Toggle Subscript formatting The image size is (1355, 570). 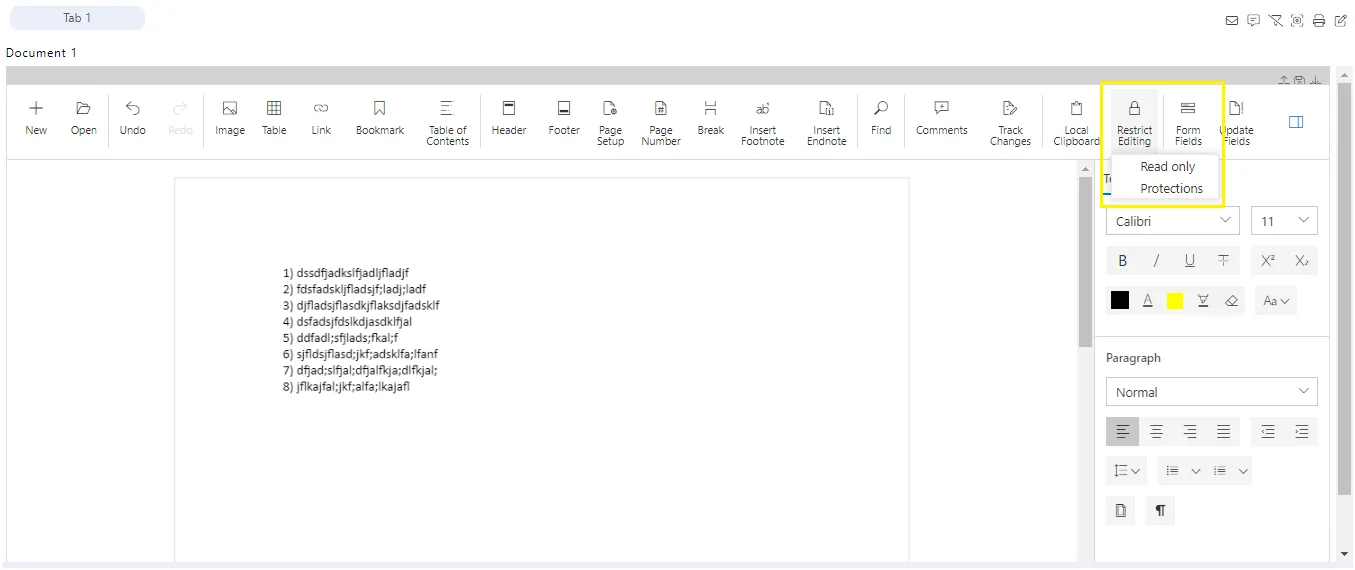pyautogui.click(x=1301, y=260)
